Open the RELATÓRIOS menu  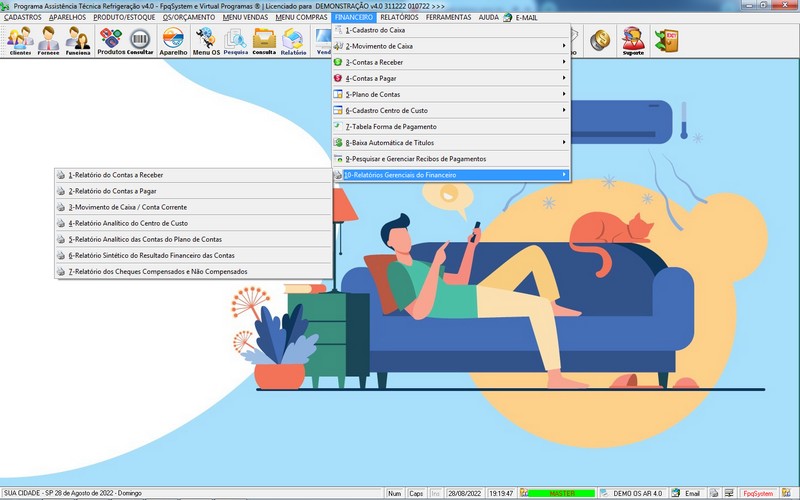[x=399, y=17]
